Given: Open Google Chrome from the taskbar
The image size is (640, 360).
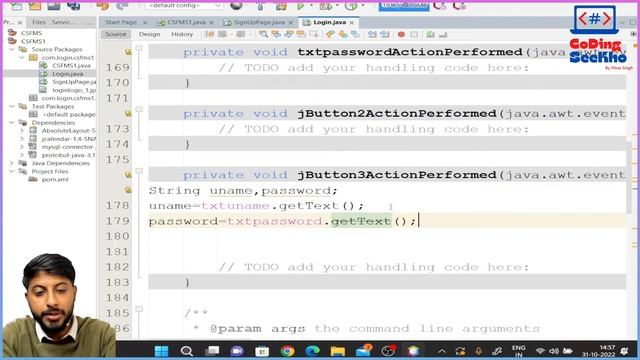Looking at the screenshot, I should coord(287,351).
